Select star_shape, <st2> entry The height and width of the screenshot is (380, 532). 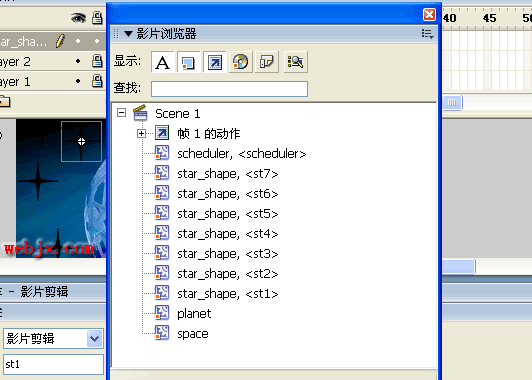[228, 274]
